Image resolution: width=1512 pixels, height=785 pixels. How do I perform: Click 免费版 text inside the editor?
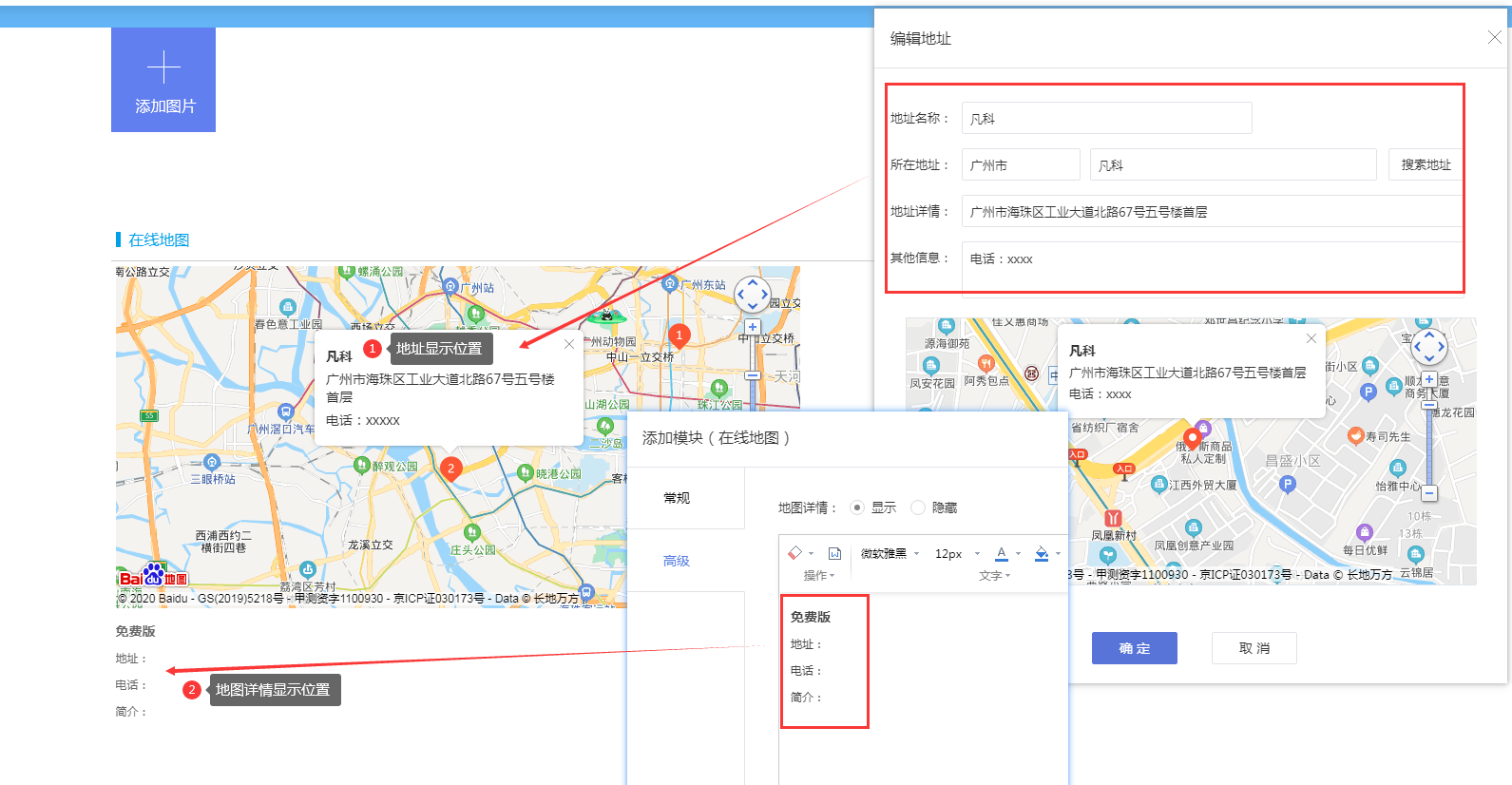click(x=811, y=617)
